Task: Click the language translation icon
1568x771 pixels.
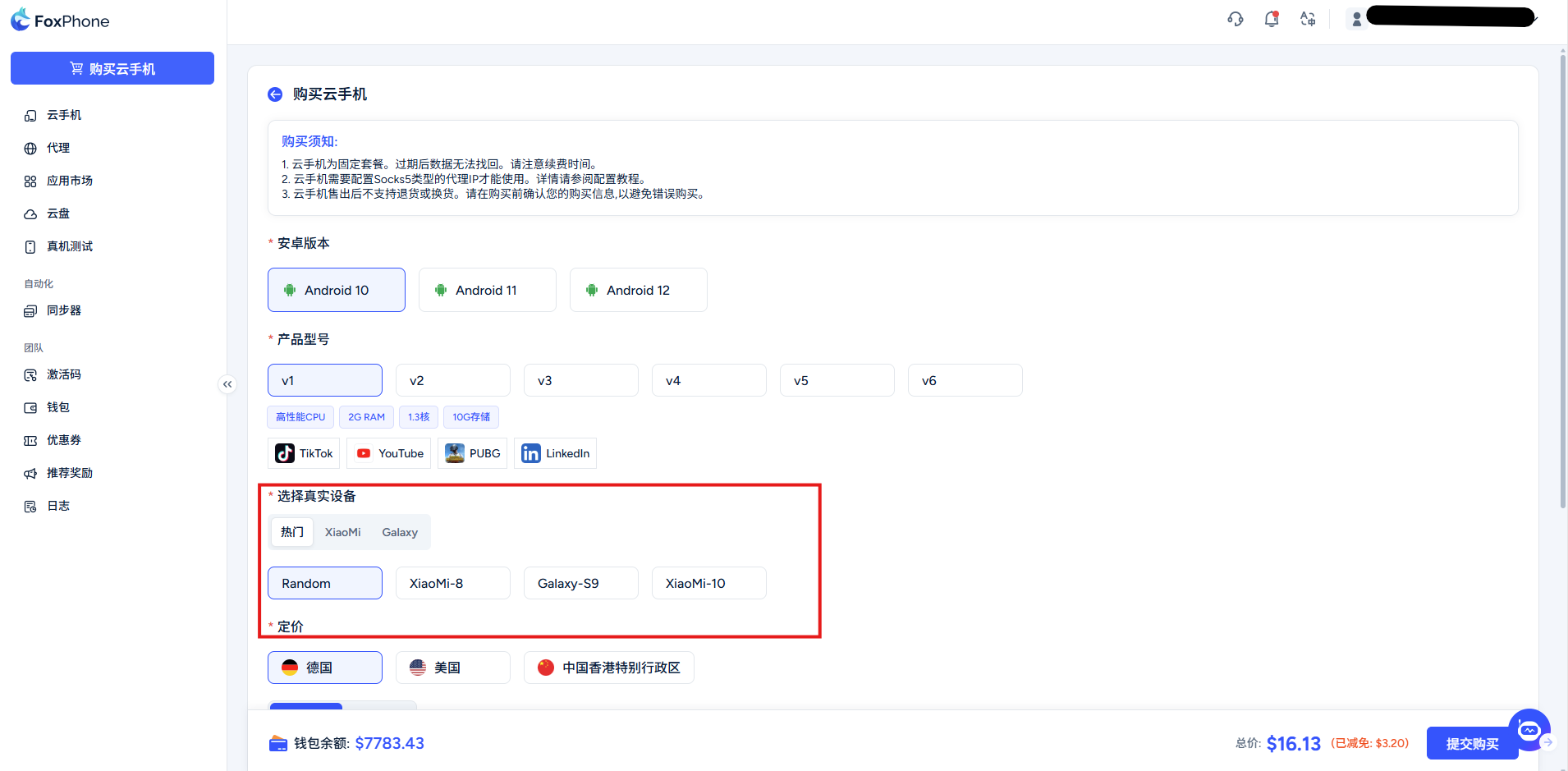Action: 1308,19
